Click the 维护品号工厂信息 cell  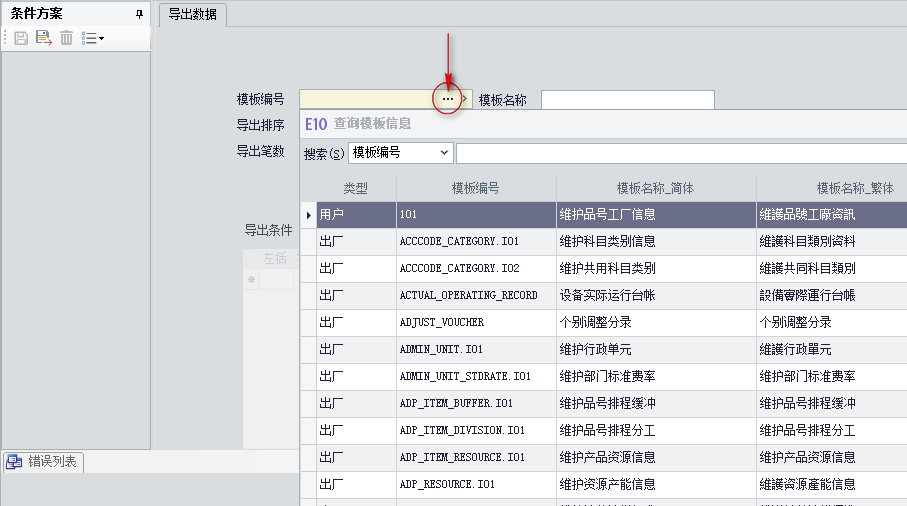[x=656, y=215]
